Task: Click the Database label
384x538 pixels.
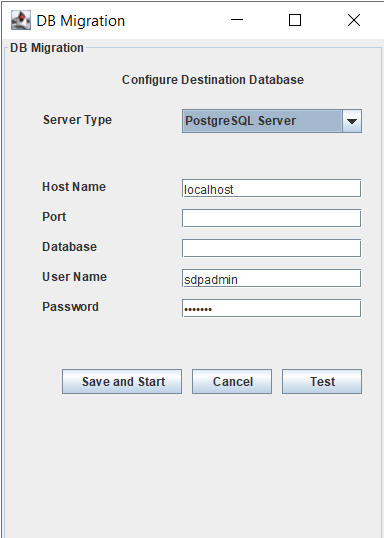Action: 69,247
